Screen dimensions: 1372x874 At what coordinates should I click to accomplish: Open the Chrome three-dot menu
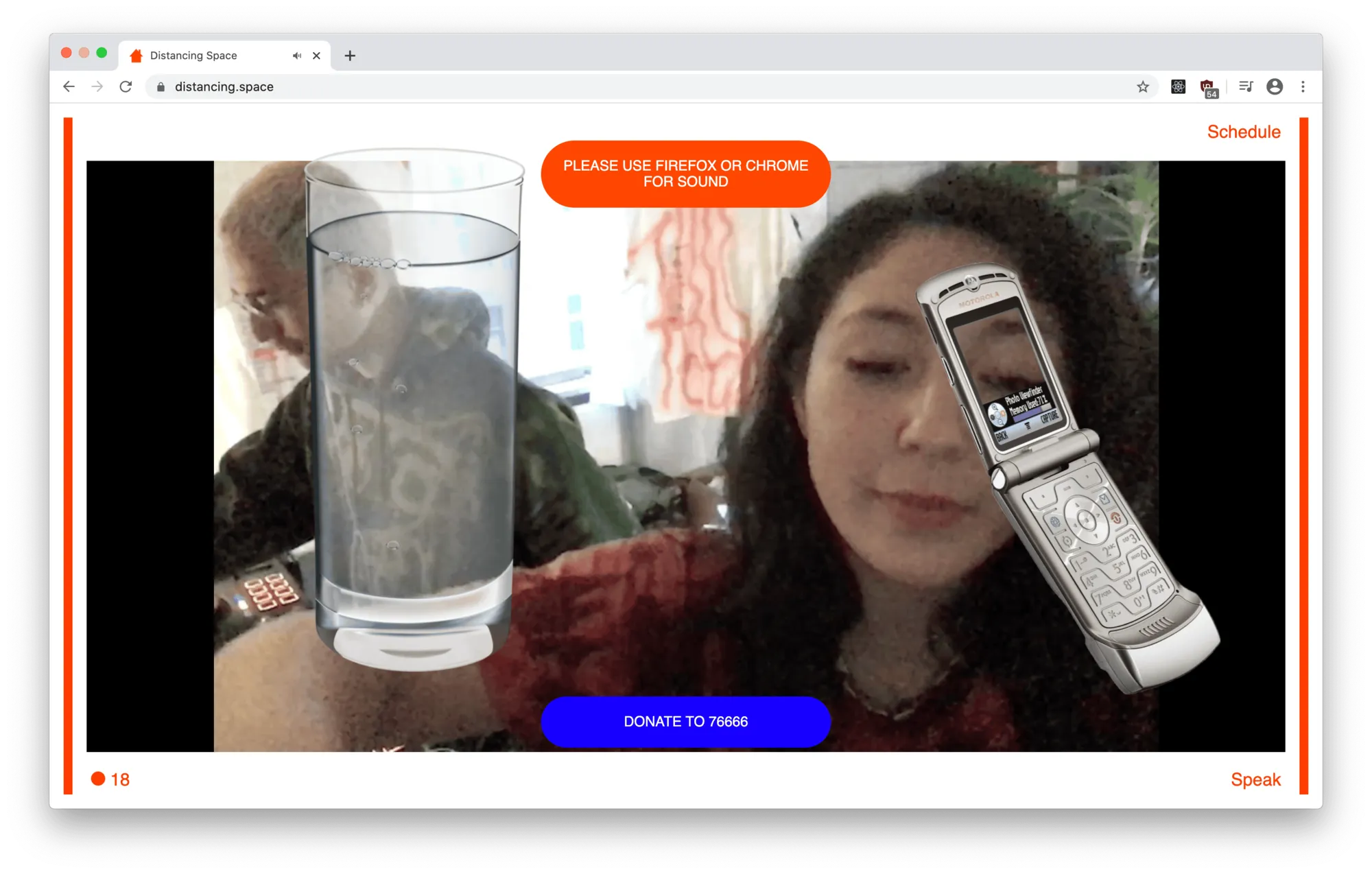coord(1303,86)
